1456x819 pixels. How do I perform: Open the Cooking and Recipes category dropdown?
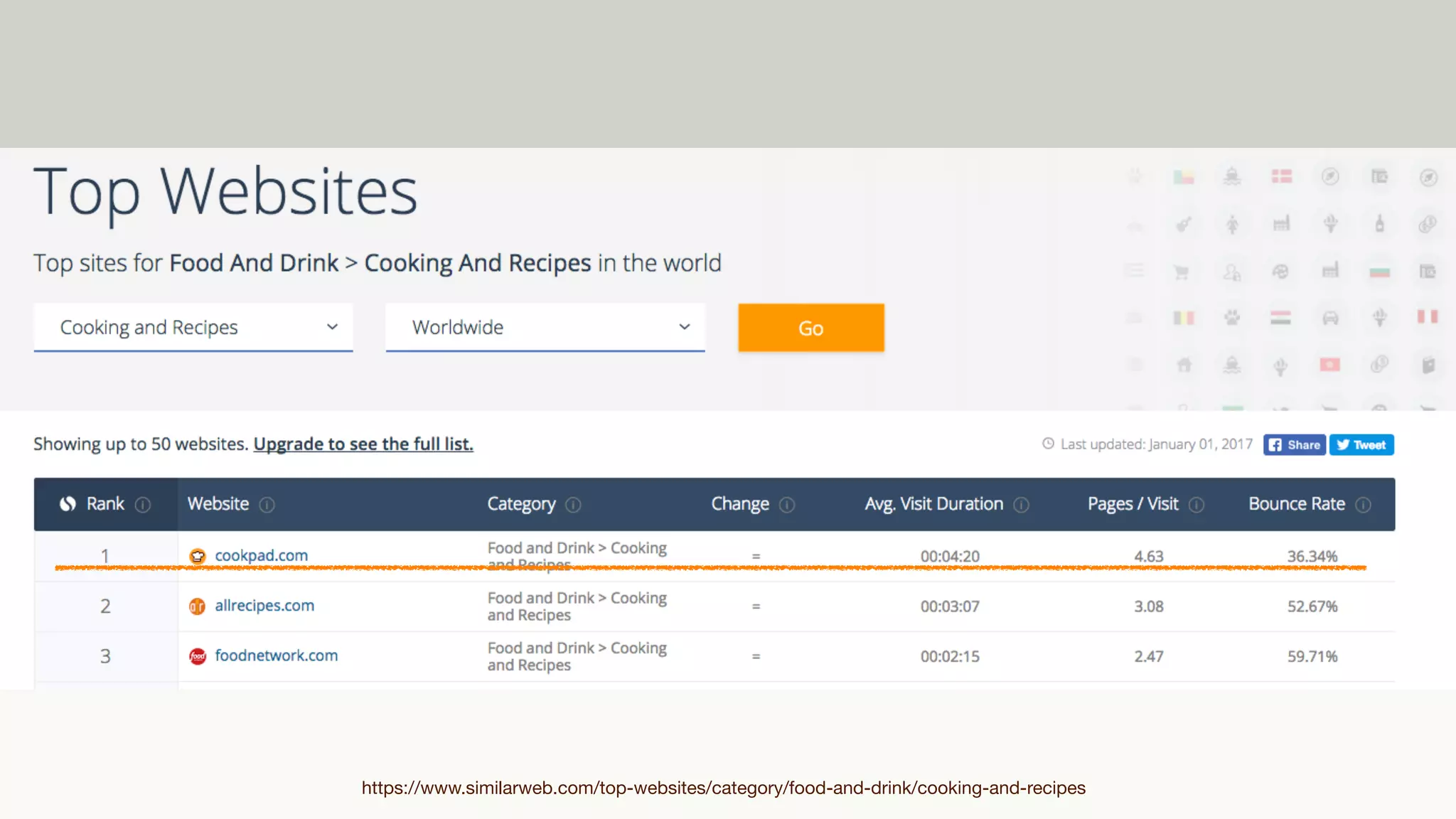pos(193,327)
